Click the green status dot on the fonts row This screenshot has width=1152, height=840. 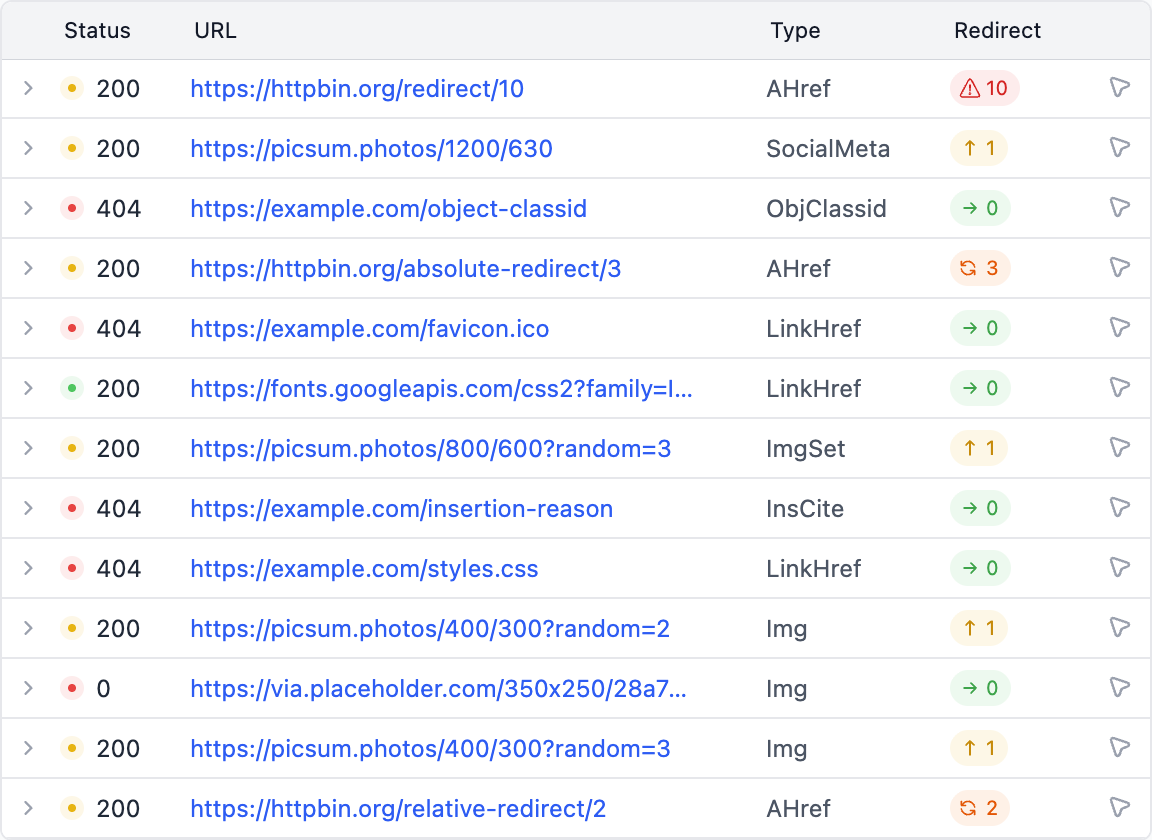click(x=71, y=388)
